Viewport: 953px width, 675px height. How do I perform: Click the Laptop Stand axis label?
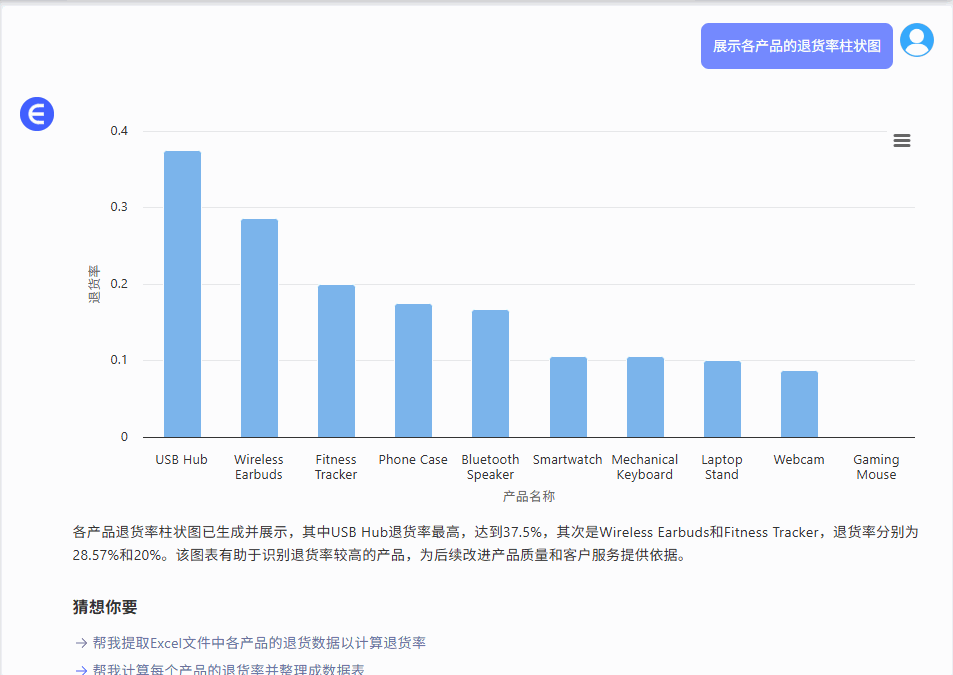(721, 467)
